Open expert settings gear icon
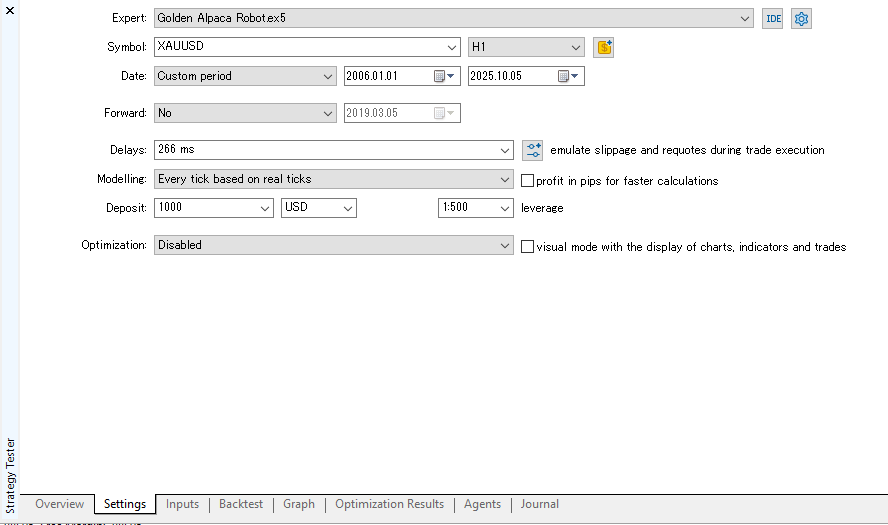Image resolution: width=888 pixels, height=525 pixels. (801, 18)
